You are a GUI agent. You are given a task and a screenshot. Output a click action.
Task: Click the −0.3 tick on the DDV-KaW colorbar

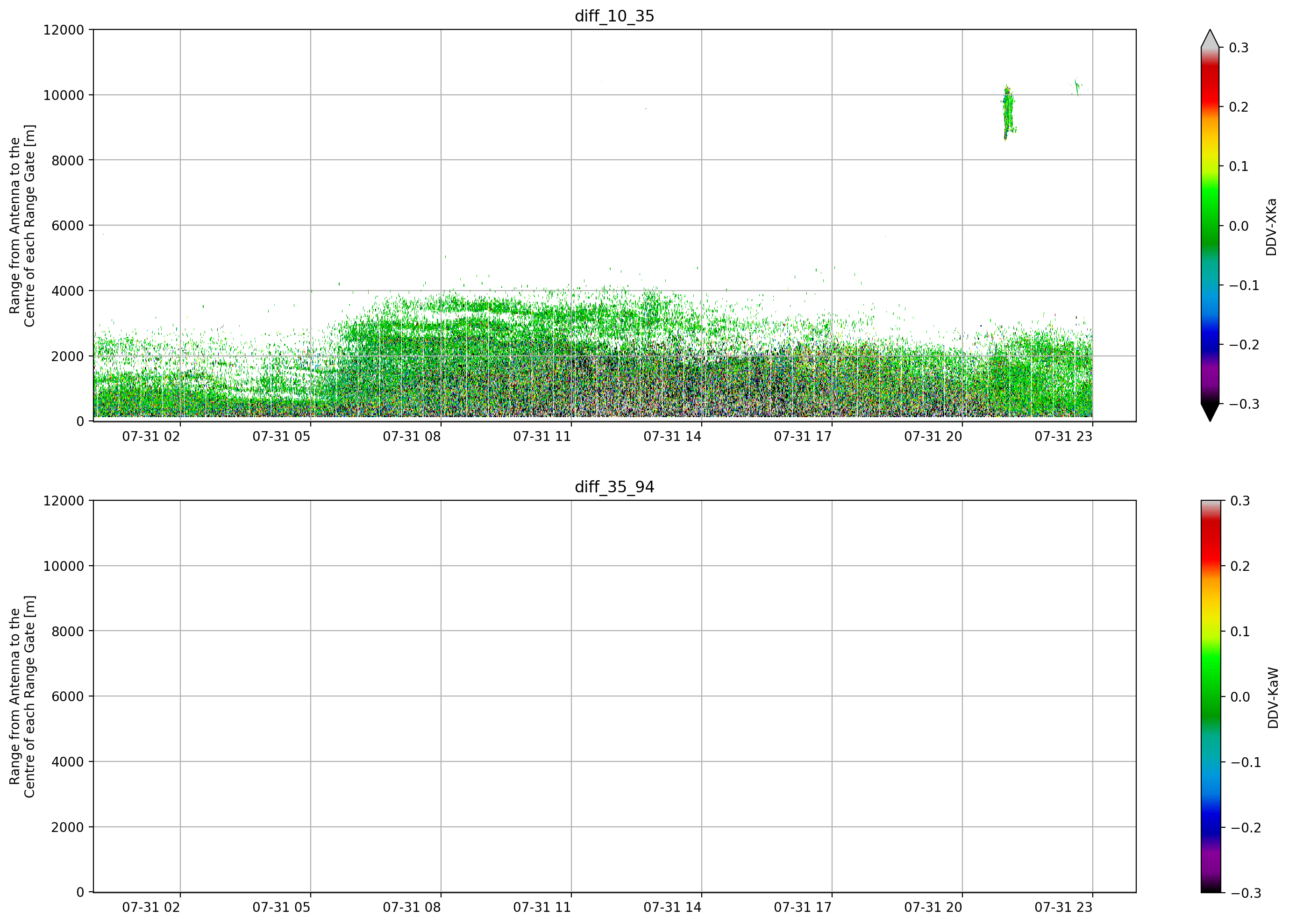(1245, 893)
